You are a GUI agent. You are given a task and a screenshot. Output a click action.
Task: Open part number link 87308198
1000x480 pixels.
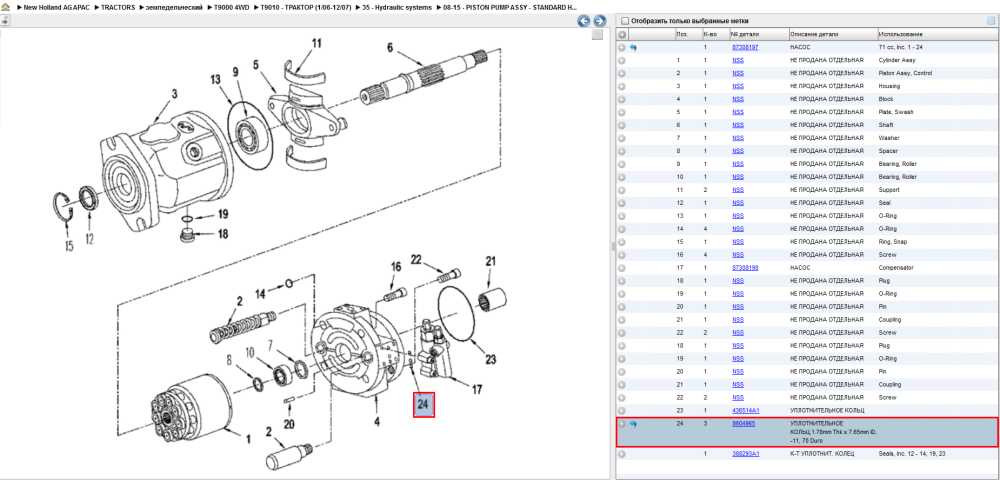point(745,268)
